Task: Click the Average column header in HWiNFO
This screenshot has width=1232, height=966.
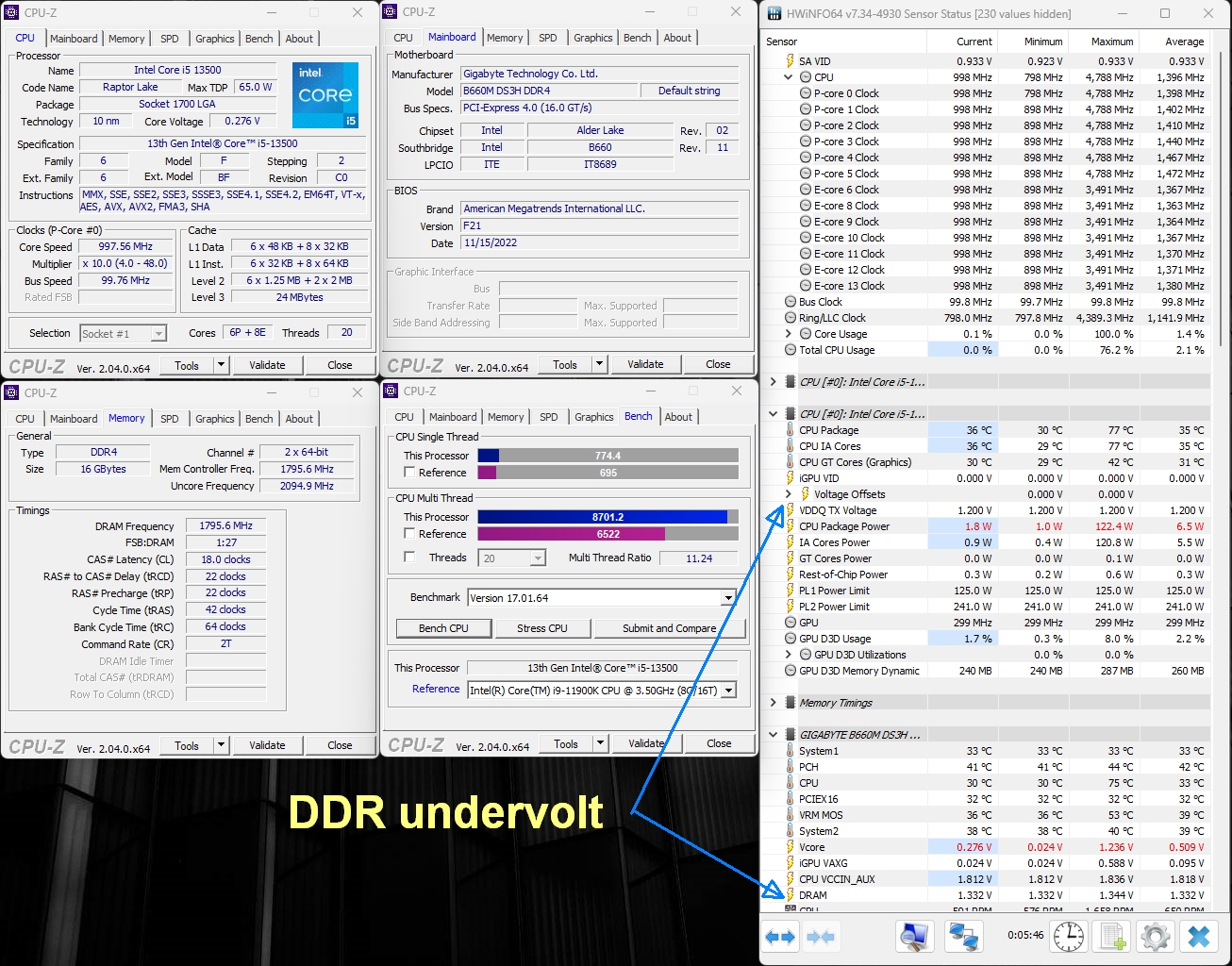Action: click(x=1174, y=42)
